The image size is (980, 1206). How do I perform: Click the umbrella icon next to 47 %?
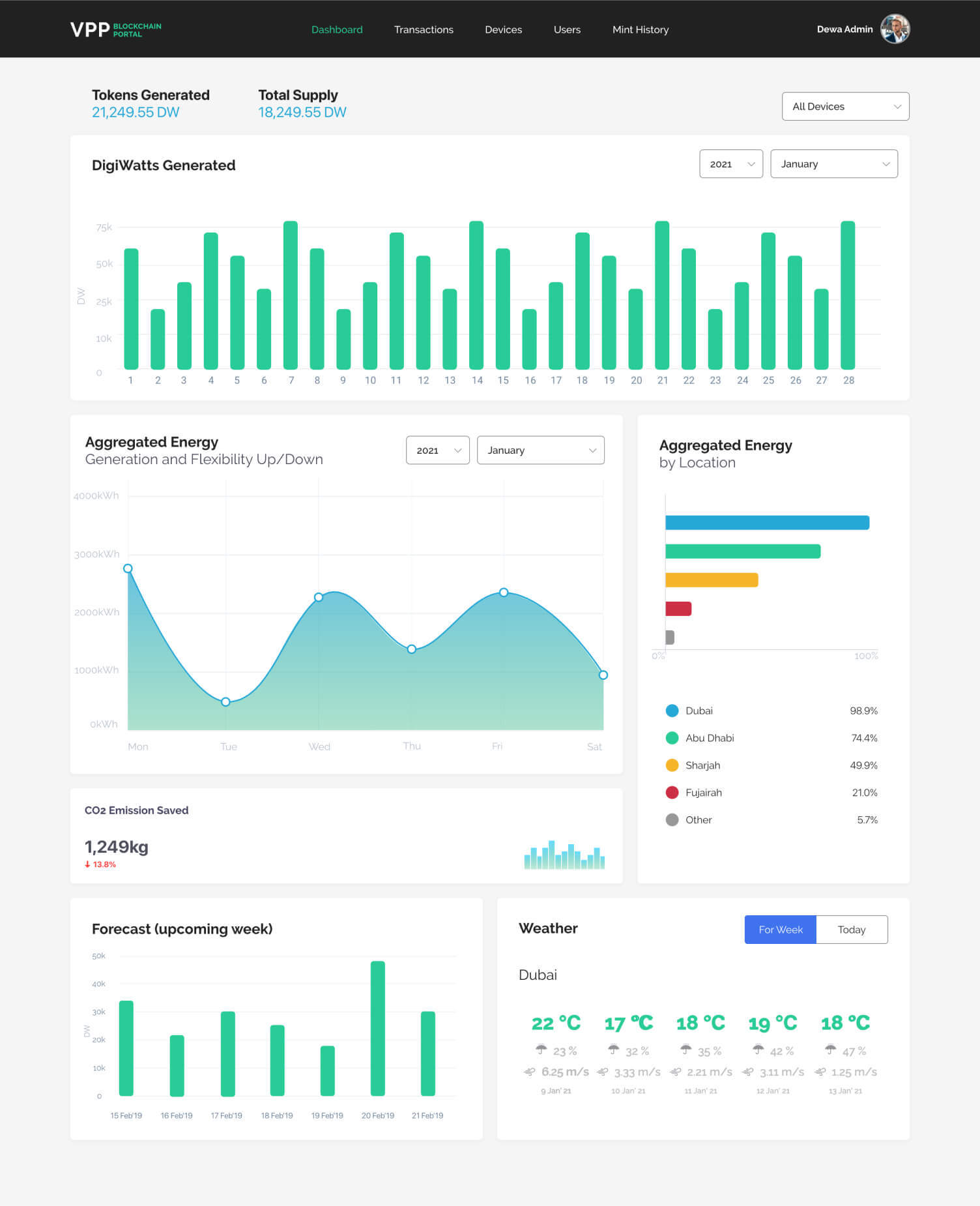830,1050
